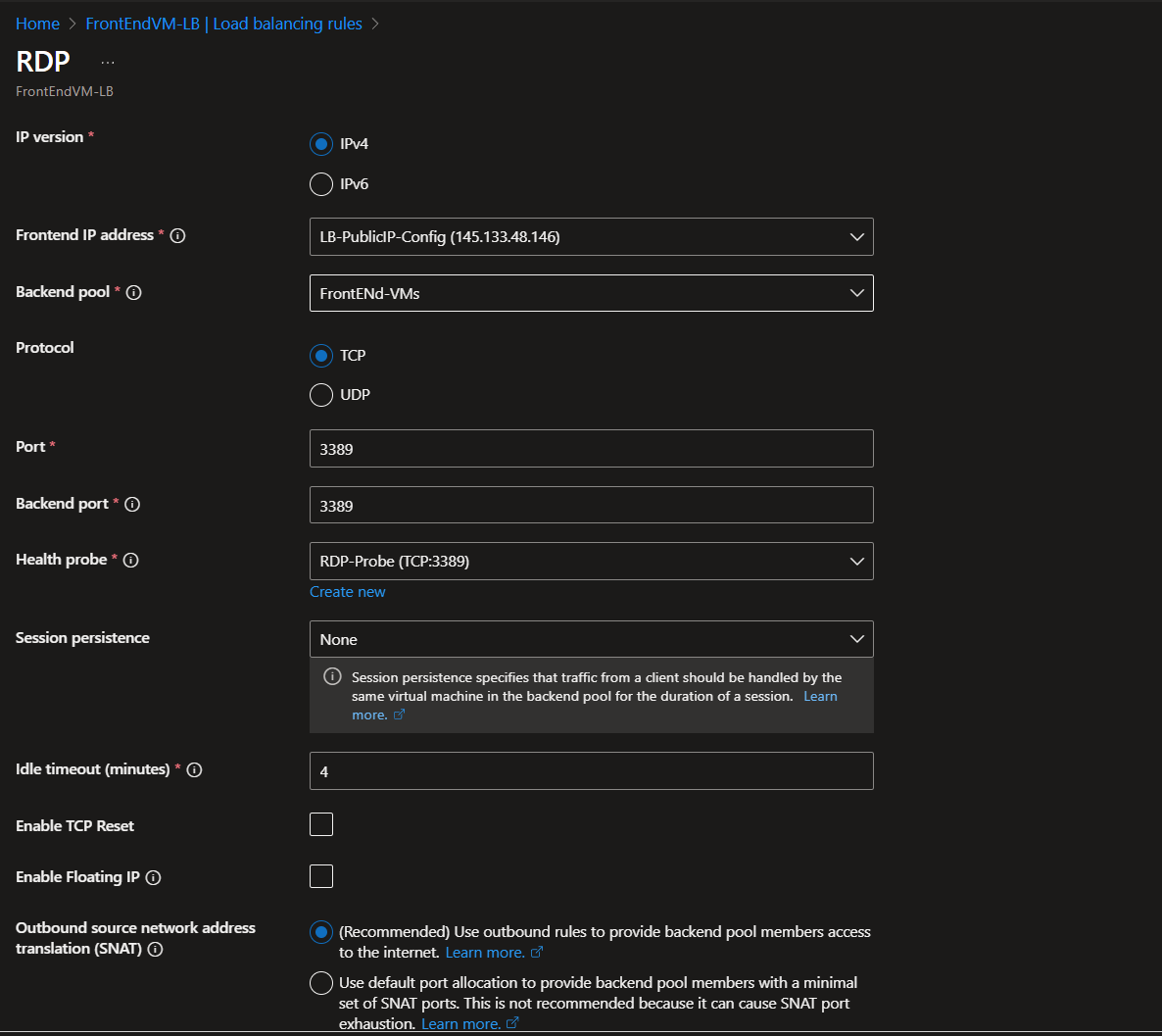The height and width of the screenshot is (1036, 1162).
Task: Click Create new health probe link
Action: tap(348, 592)
